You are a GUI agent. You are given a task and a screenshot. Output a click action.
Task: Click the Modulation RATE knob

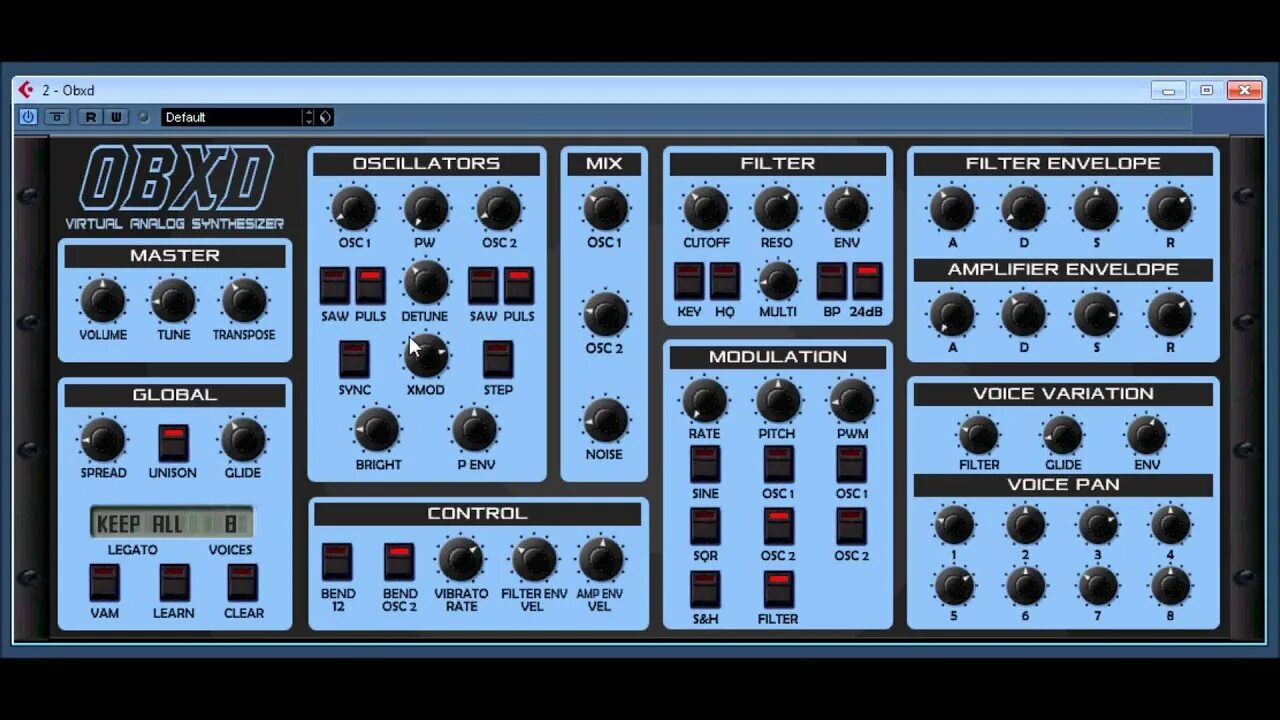tap(705, 400)
